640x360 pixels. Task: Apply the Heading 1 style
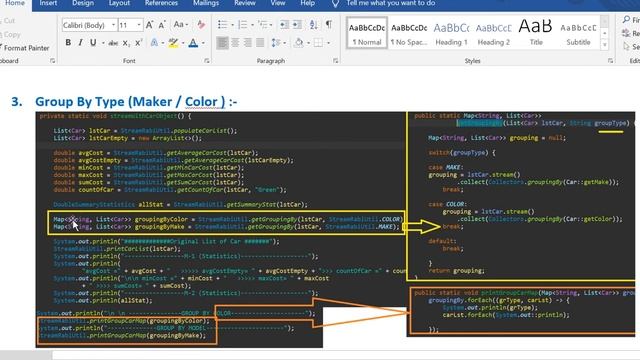click(451, 33)
